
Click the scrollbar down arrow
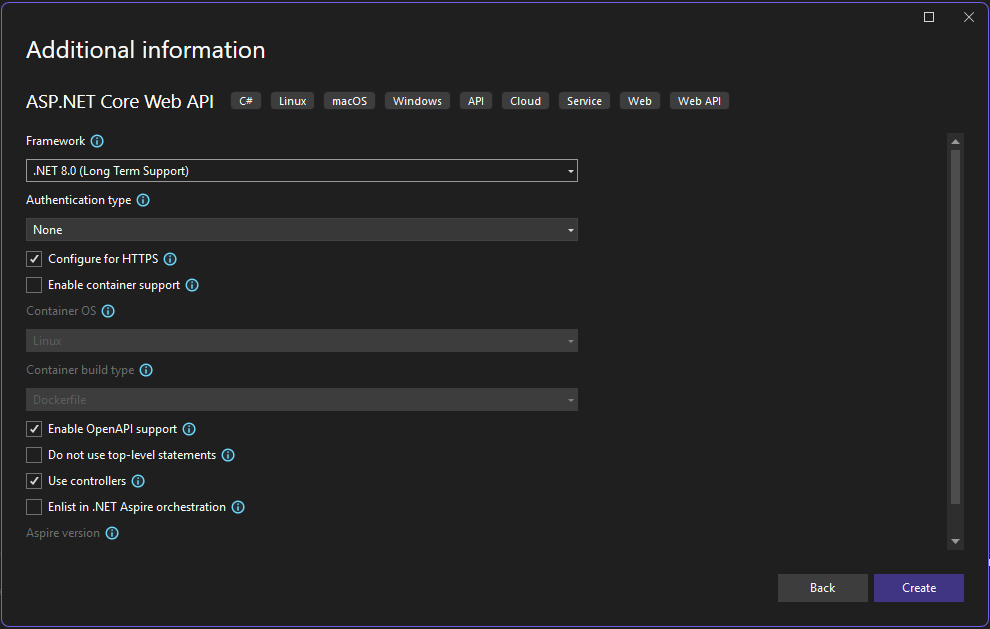955,541
